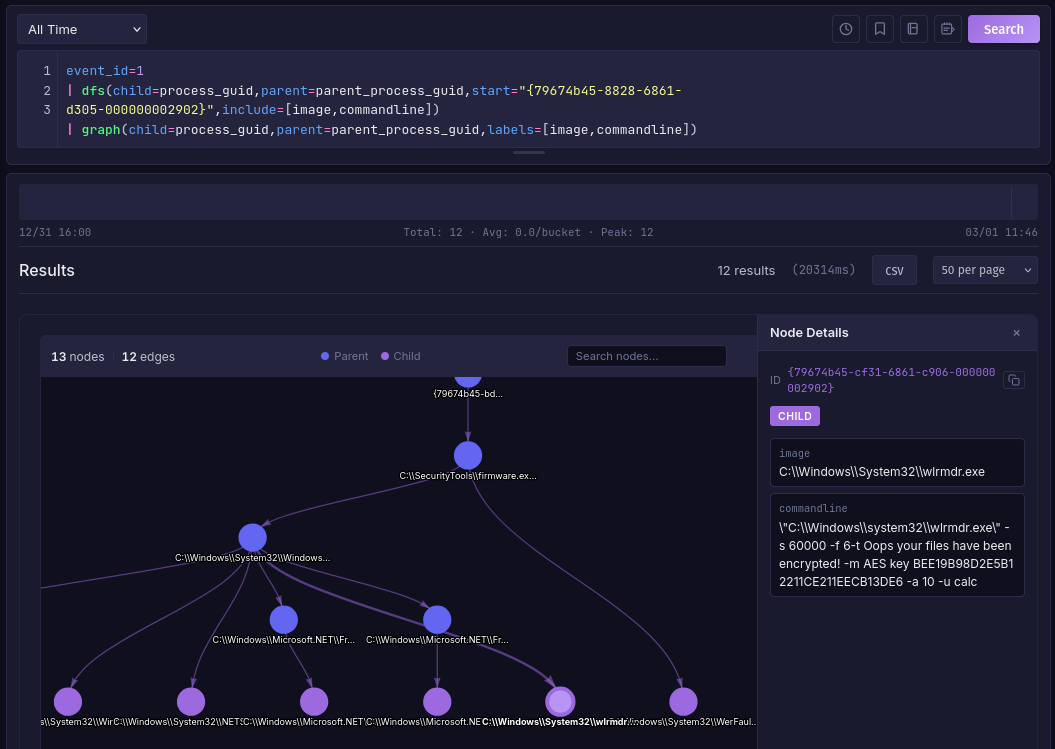The width and height of the screenshot is (1055, 749).
Task: Select the wlrmdr.exe node in the graph
Action: 560,701
